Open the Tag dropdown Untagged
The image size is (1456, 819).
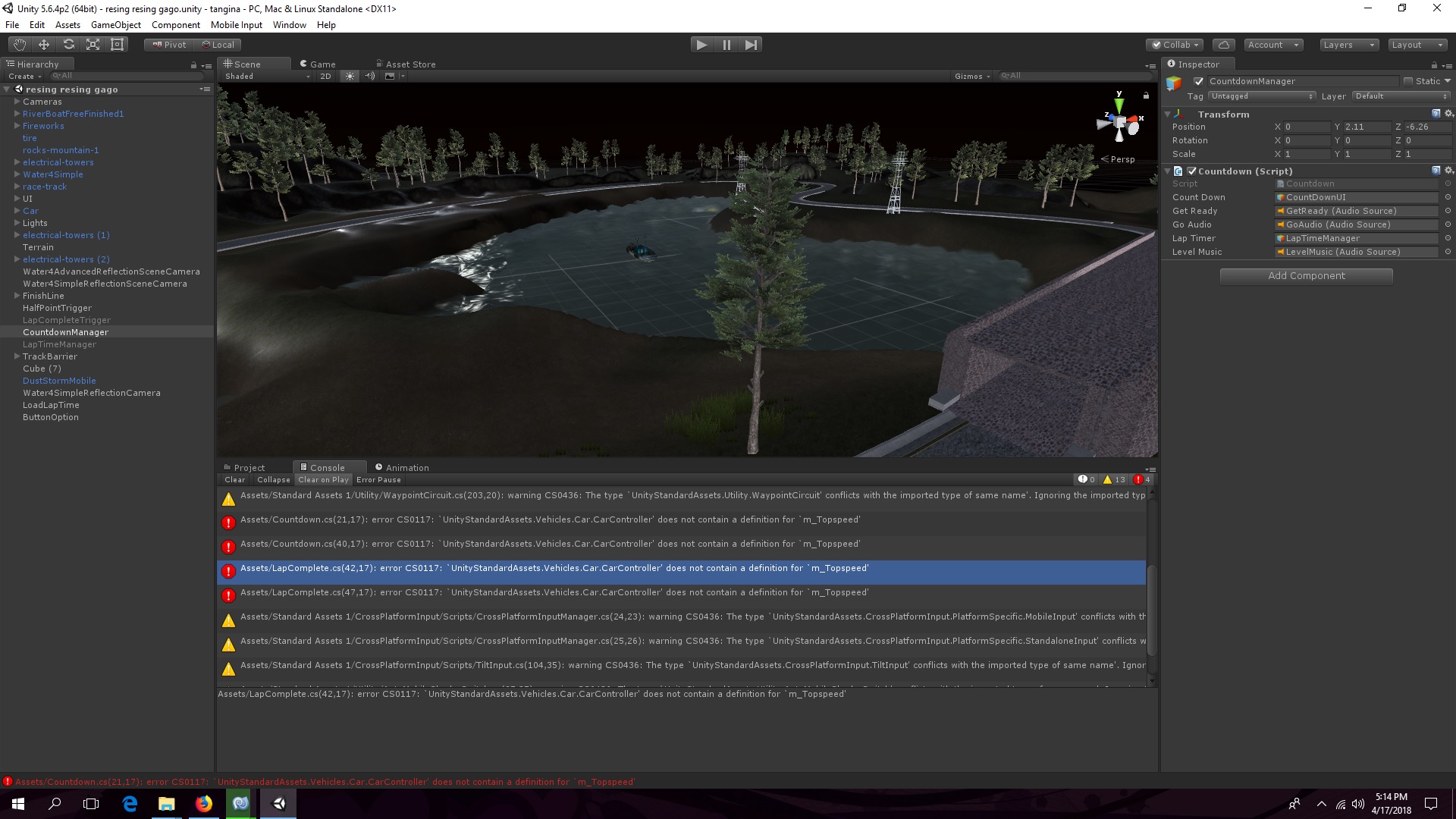click(1262, 96)
